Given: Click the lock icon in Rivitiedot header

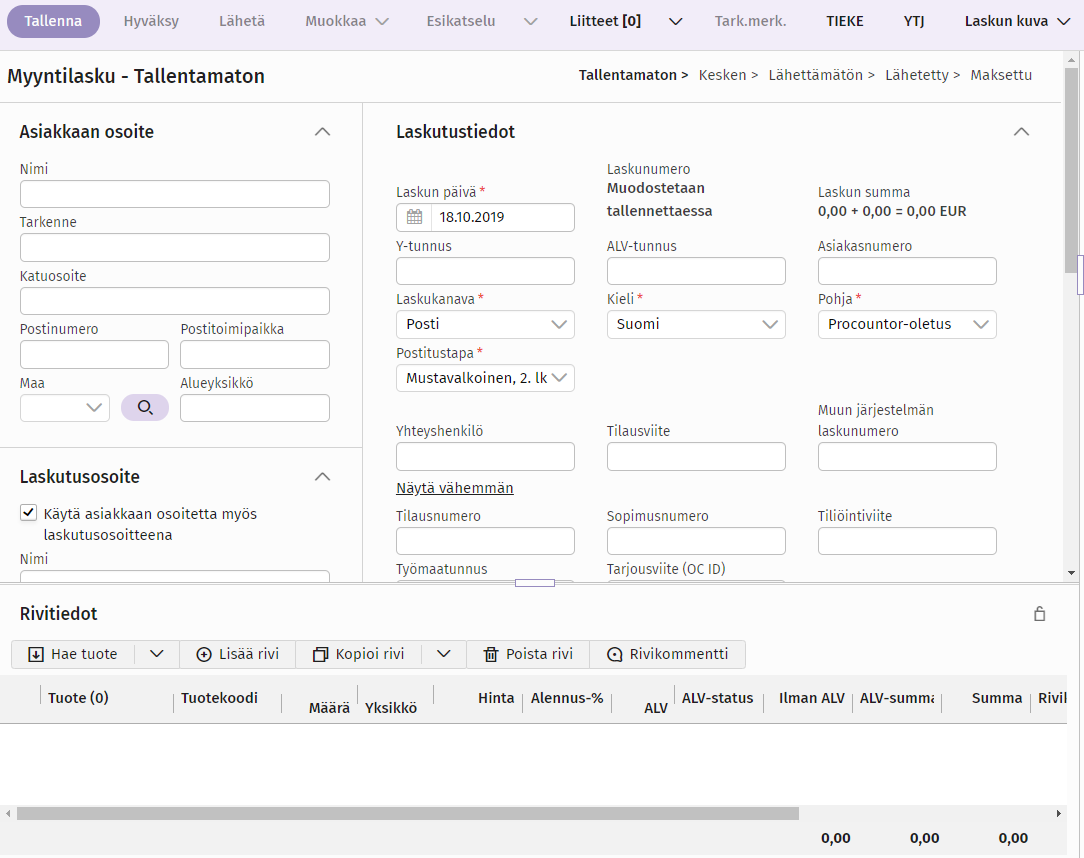Looking at the screenshot, I should (1039, 613).
